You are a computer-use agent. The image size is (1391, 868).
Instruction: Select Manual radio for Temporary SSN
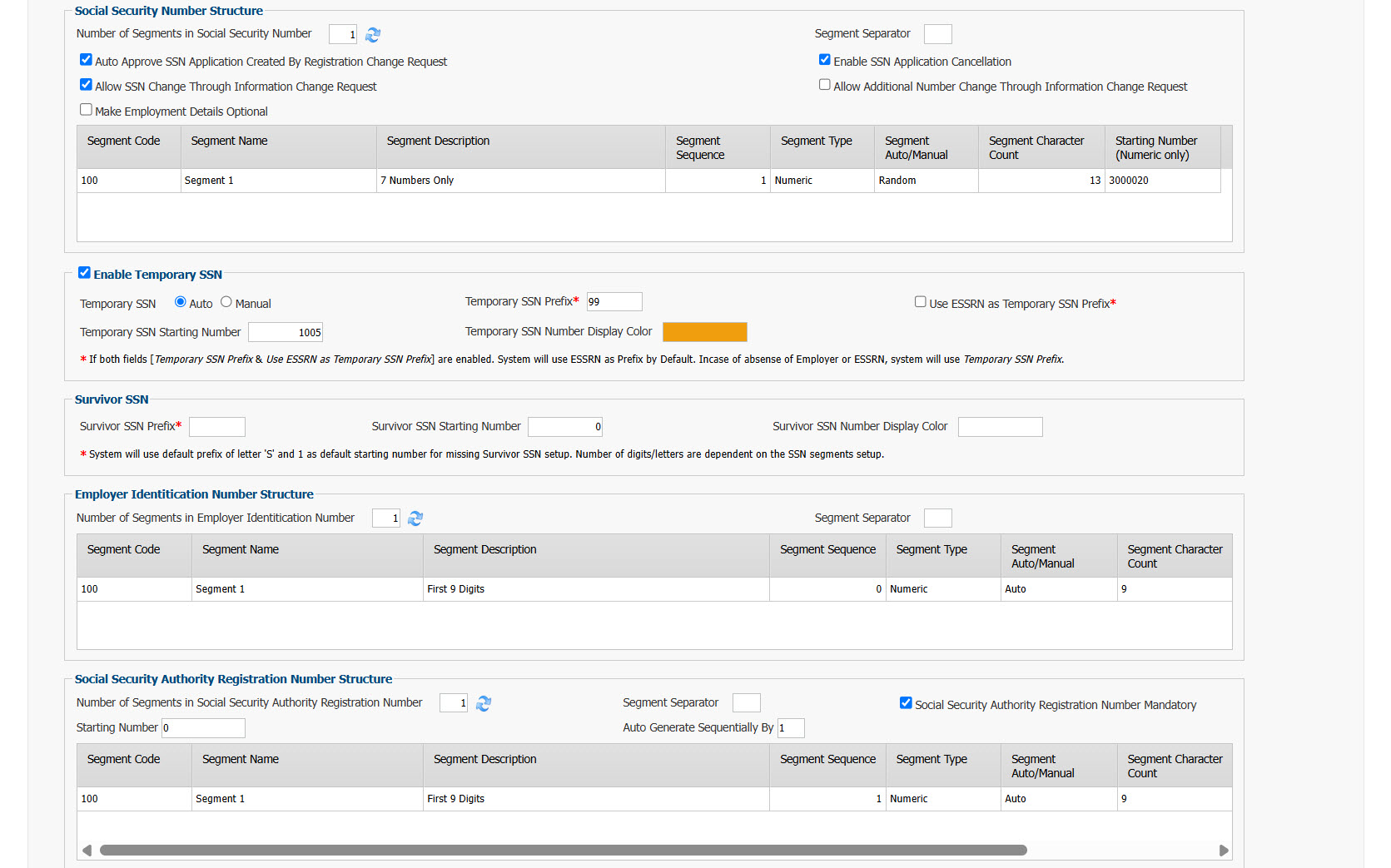226,302
